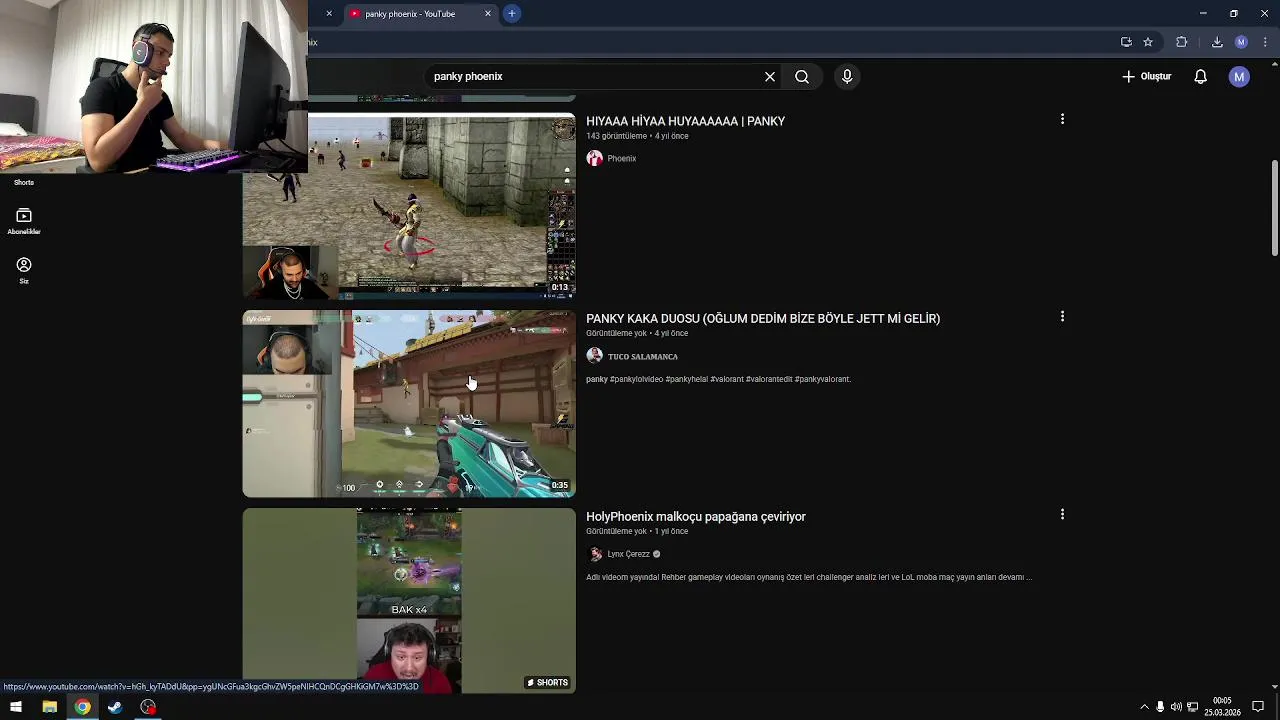Open a new browser tab
This screenshot has height=720, width=1280.
click(x=512, y=14)
